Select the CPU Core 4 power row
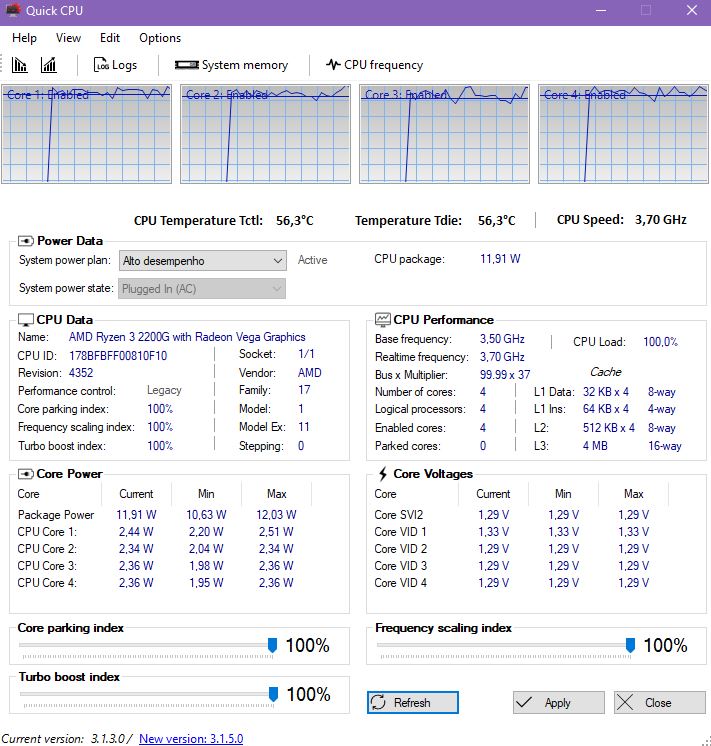 pos(156,583)
